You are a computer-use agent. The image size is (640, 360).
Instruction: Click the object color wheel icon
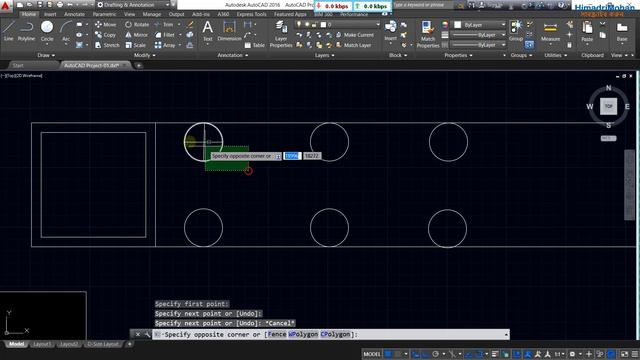pos(445,25)
